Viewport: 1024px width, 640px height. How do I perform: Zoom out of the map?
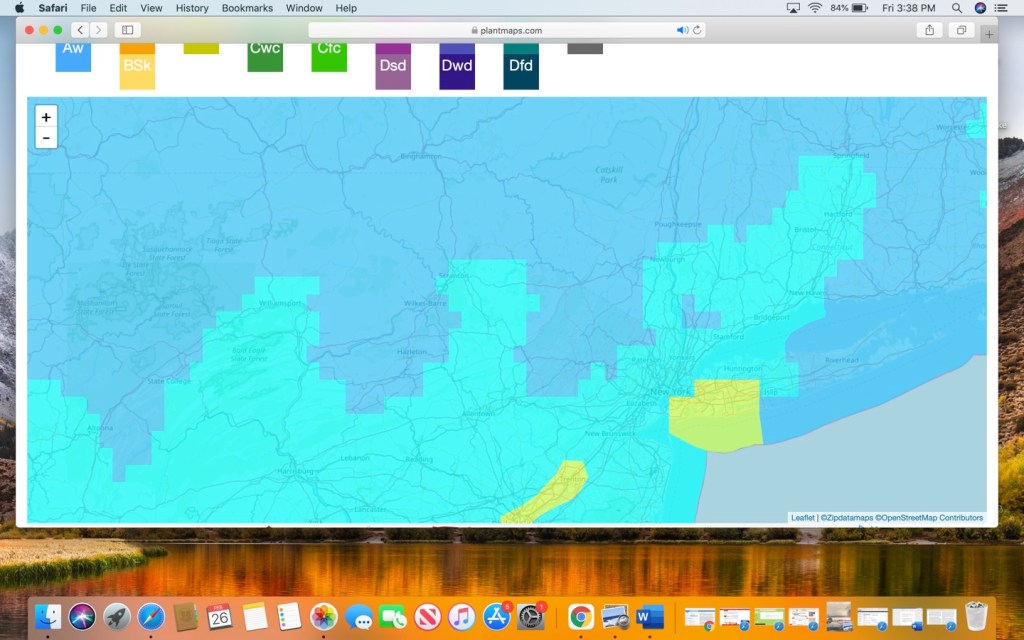46,138
